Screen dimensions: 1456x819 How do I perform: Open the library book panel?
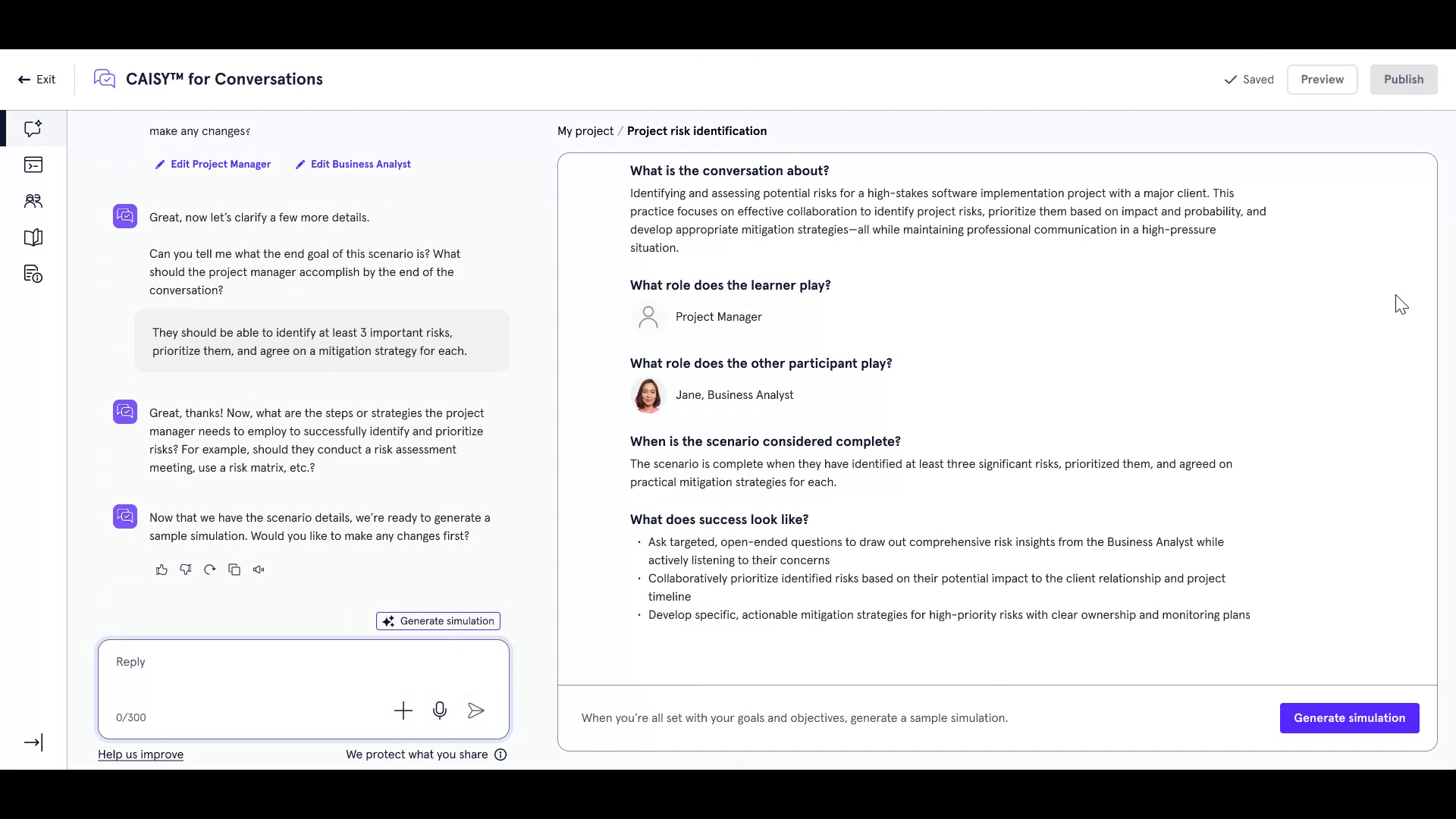[x=32, y=237]
